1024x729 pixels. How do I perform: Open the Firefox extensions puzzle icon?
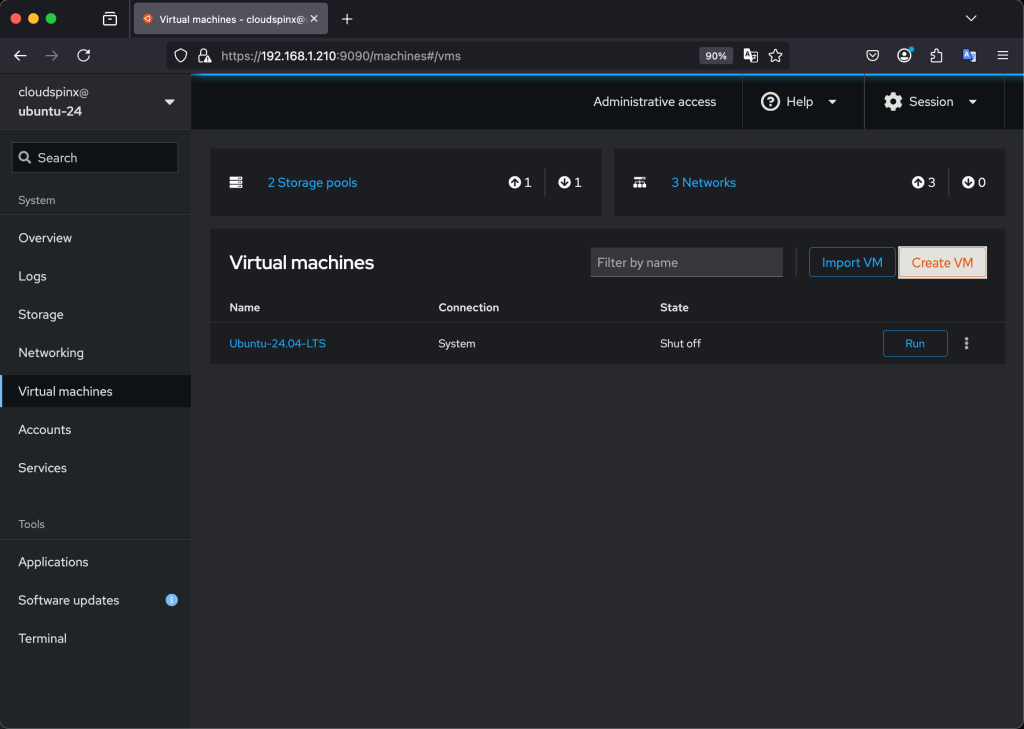936,56
